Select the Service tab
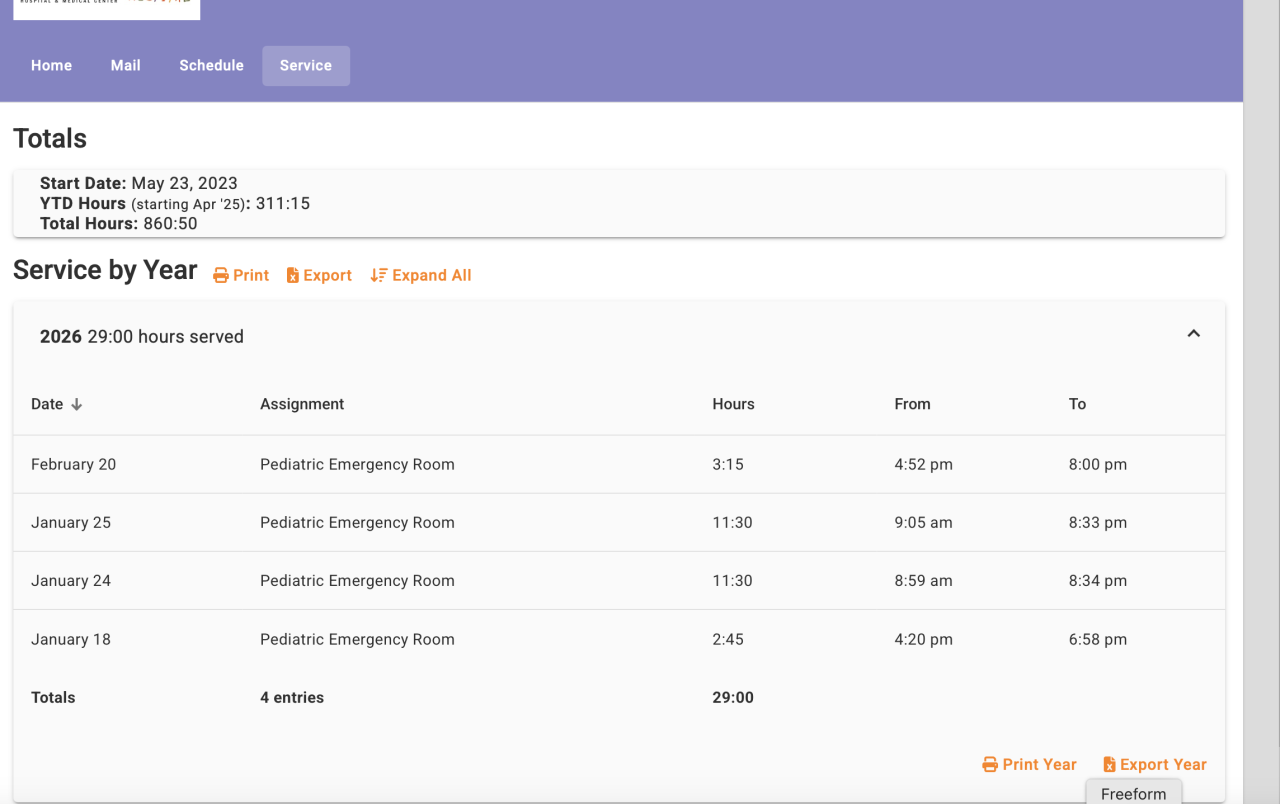Viewport: 1280px width, 804px height. point(306,66)
